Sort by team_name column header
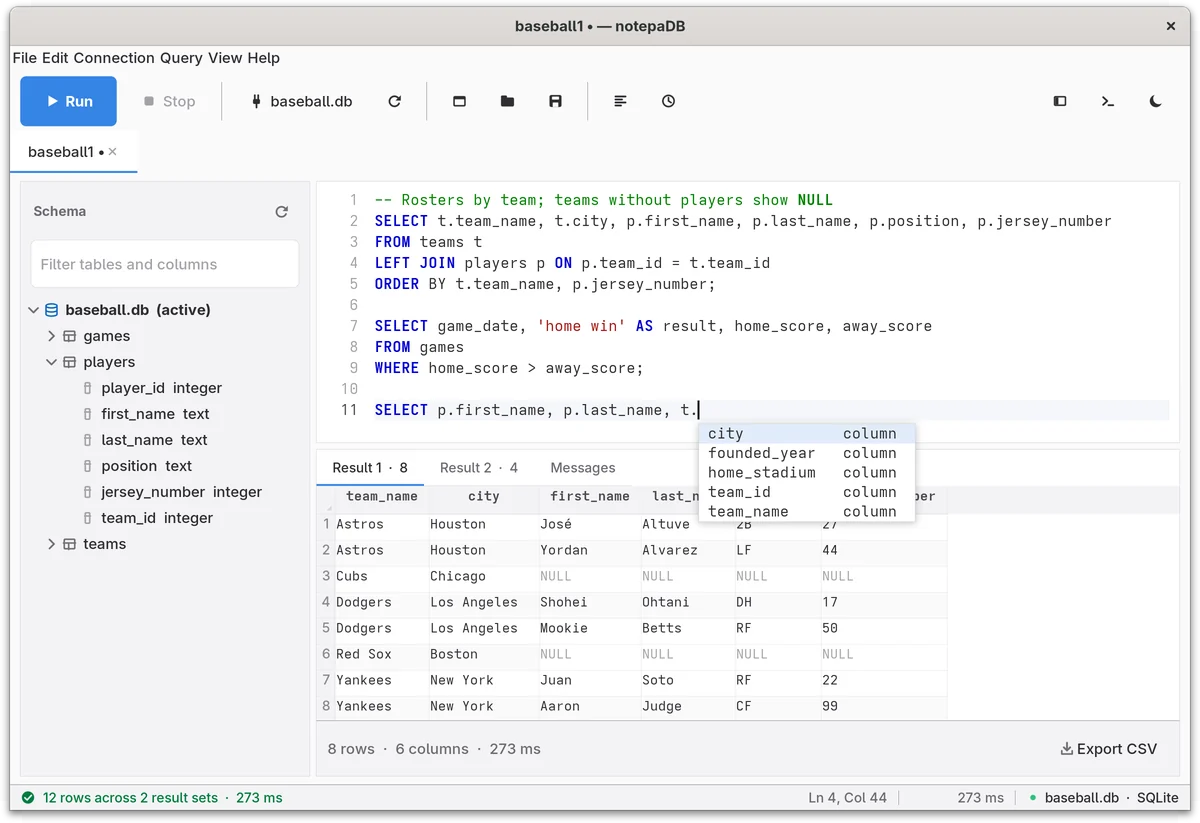The image size is (1200, 823). (x=382, y=496)
